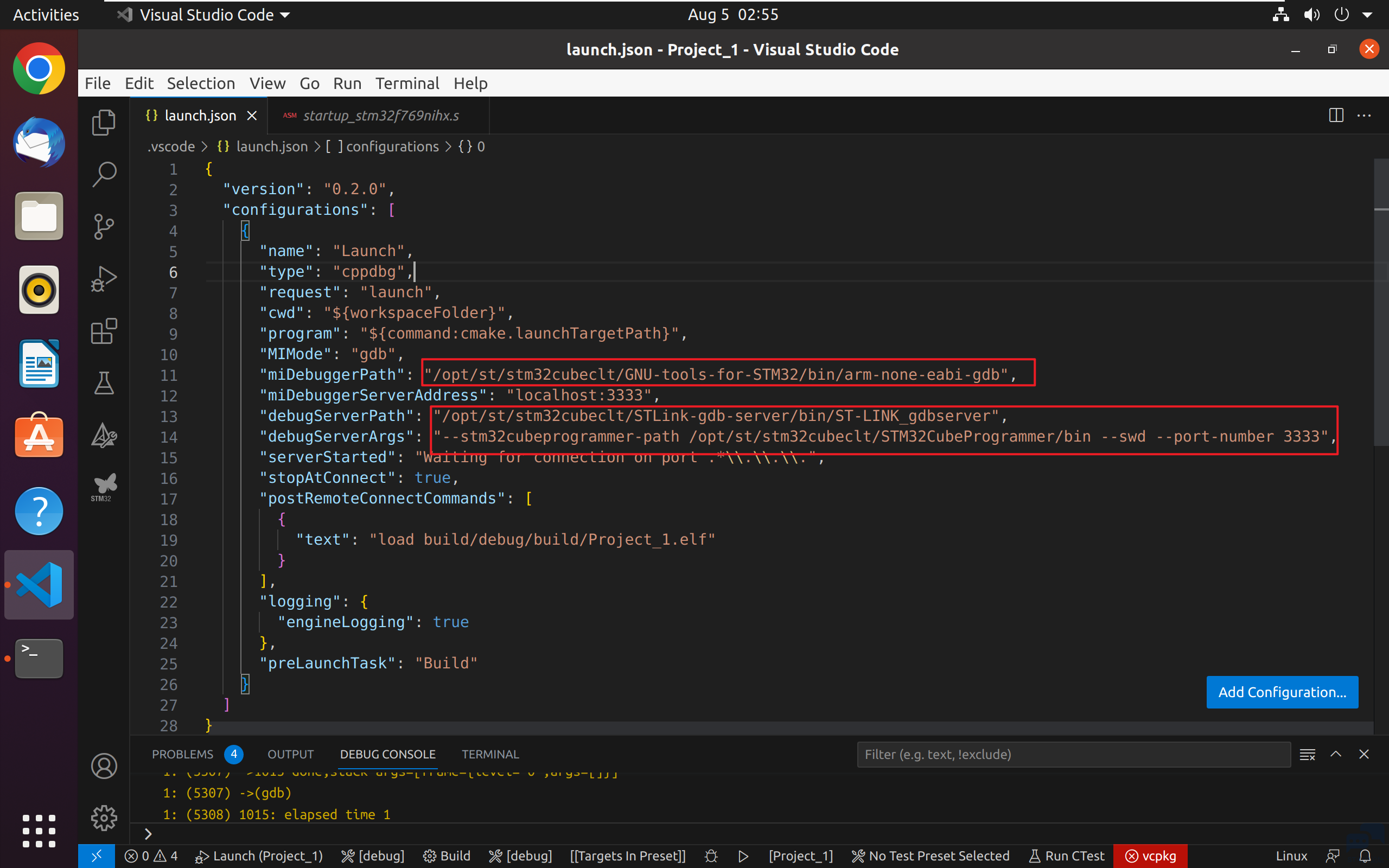The height and width of the screenshot is (868, 1389).
Task: Open editor More Actions ellipsis
Action: [x=1363, y=116]
